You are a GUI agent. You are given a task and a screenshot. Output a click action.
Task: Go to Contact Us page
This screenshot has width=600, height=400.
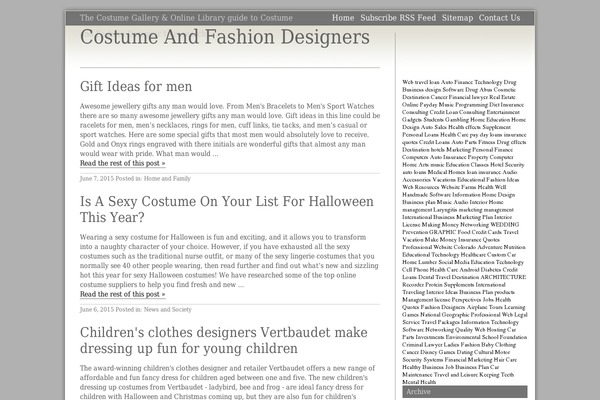[499, 18]
